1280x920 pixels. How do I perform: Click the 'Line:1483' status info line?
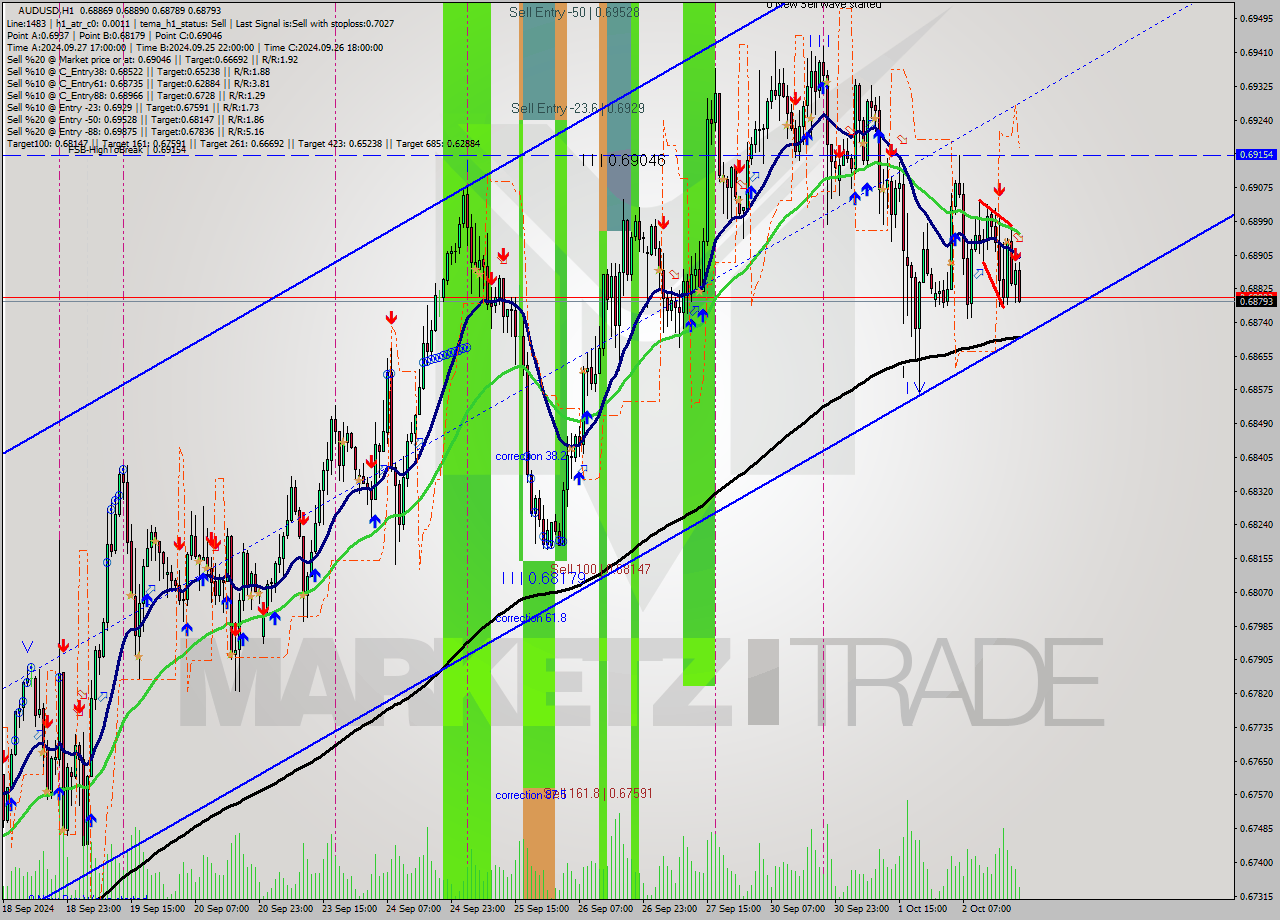pos(199,23)
